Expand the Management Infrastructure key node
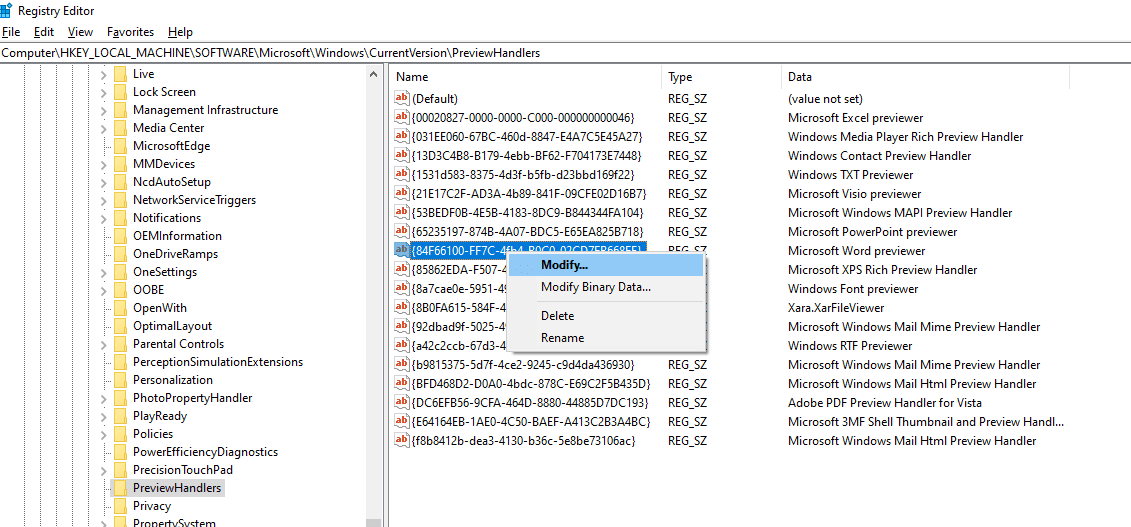Image resolution: width=1131 pixels, height=527 pixels. pyautogui.click(x=103, y=110)
